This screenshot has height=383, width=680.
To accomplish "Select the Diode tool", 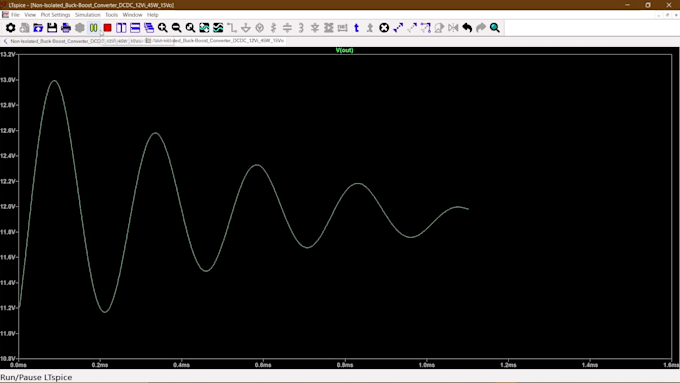I will (315, 28).
